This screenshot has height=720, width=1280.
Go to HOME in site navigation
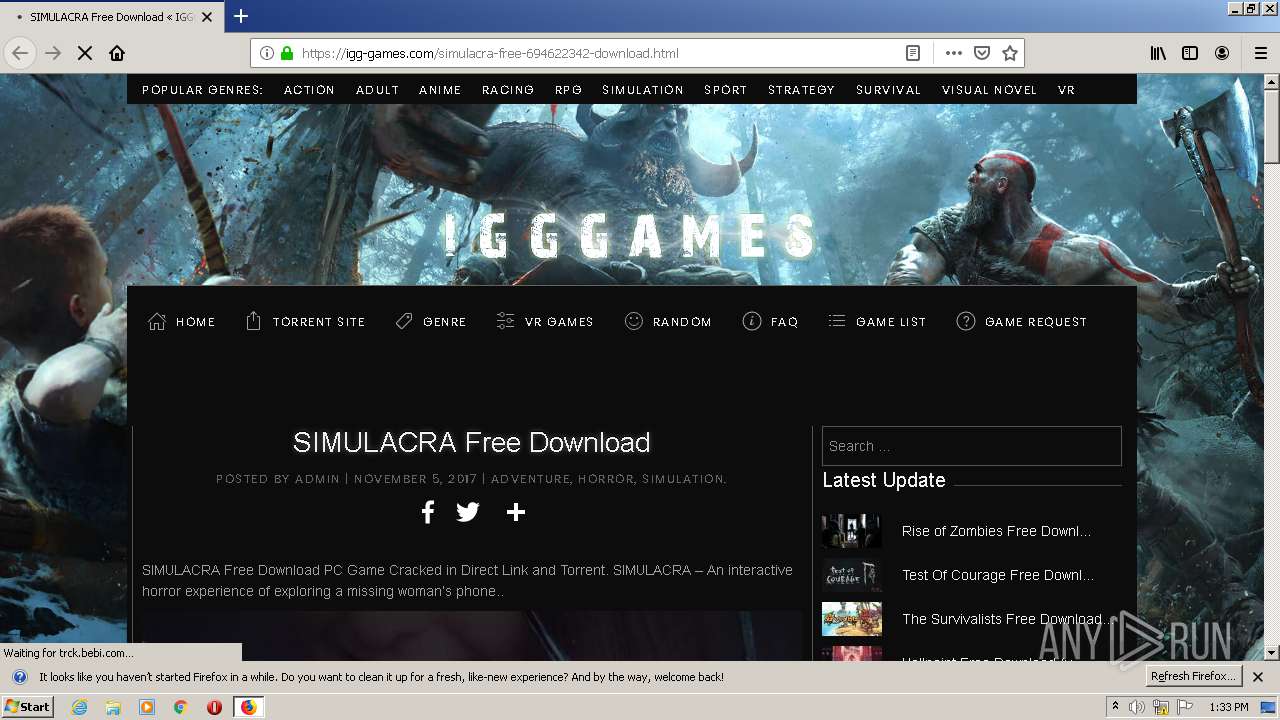[x=182, y=321]
